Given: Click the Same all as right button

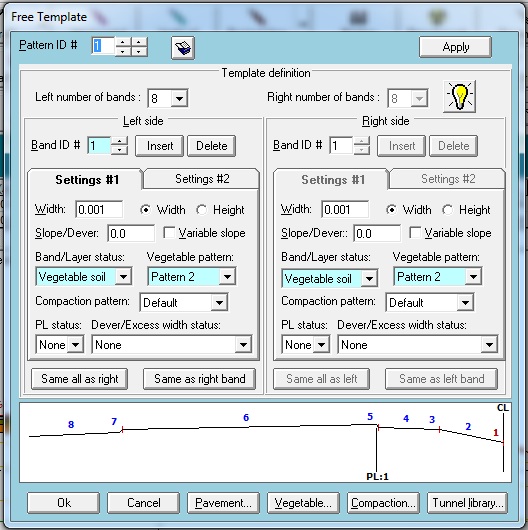Looking at the screenshot, I should tap(79, 379).
